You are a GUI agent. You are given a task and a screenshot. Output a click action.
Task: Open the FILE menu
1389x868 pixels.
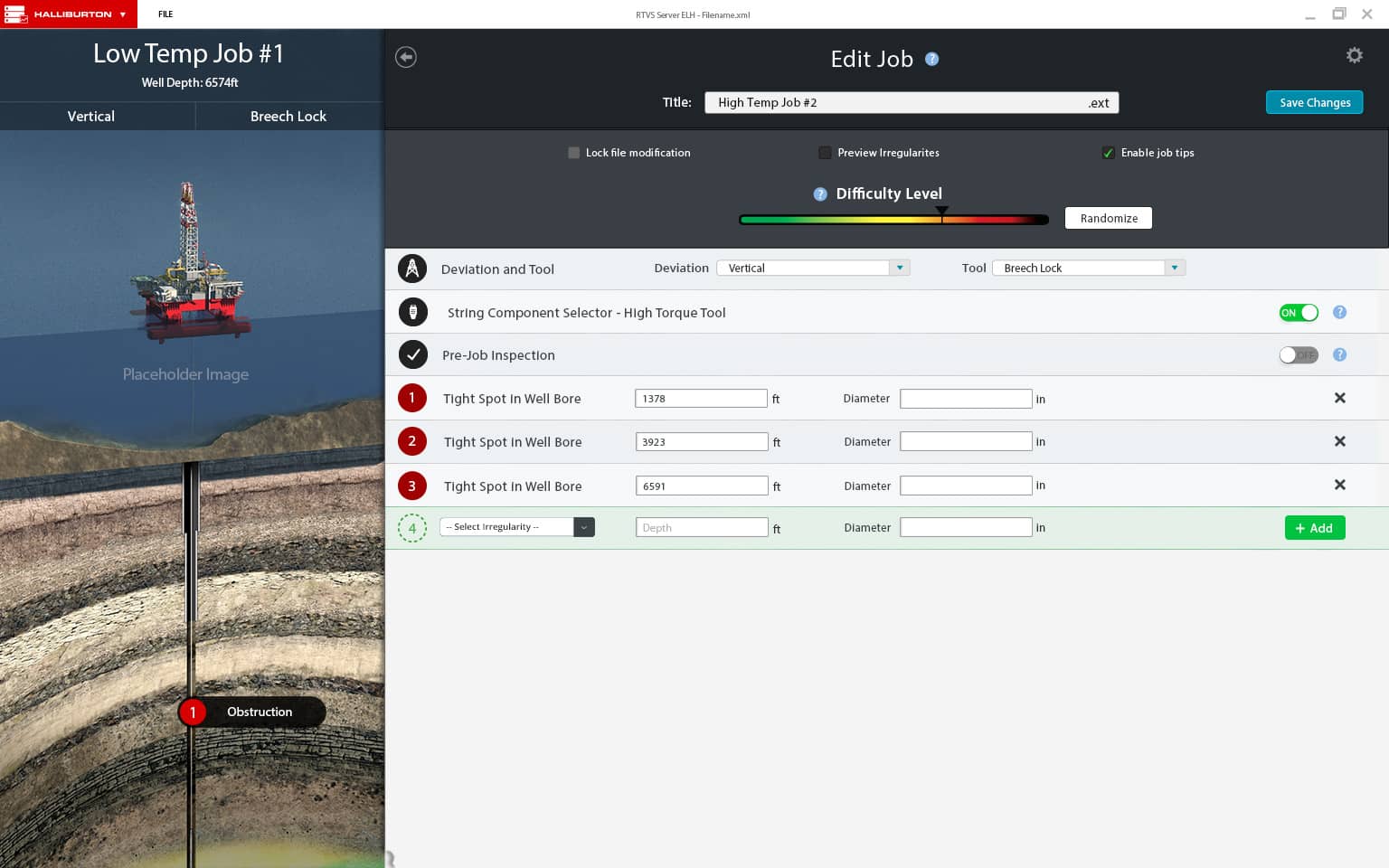click(x=165, y=14)
